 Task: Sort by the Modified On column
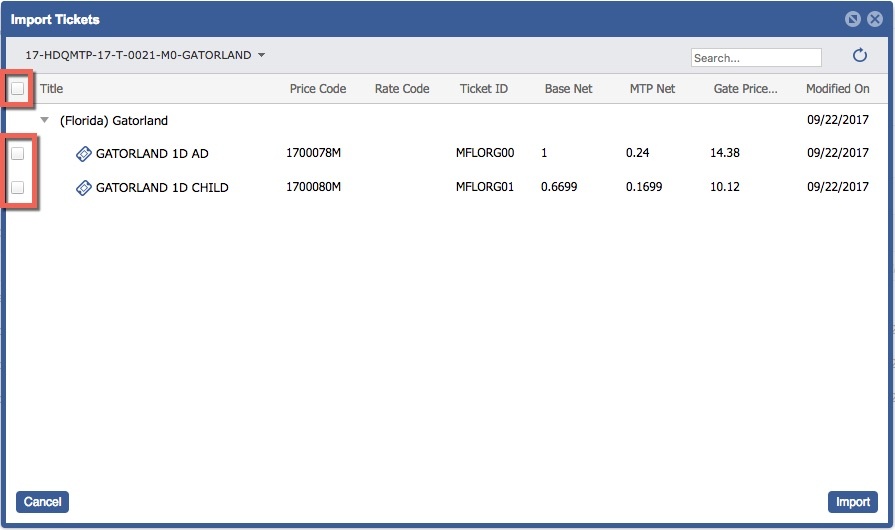(x=837, y=89)
